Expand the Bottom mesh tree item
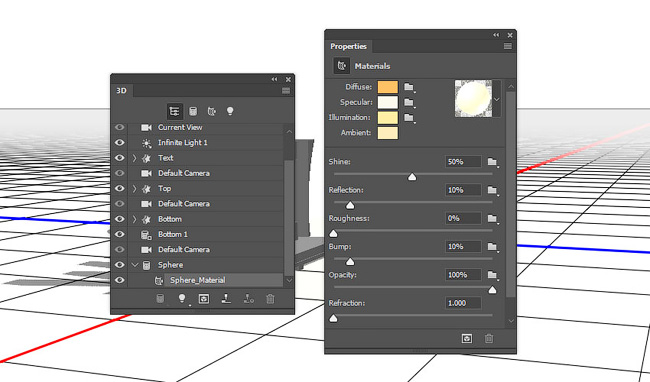Screen dimensions: 650x382 tap(134, 219)
